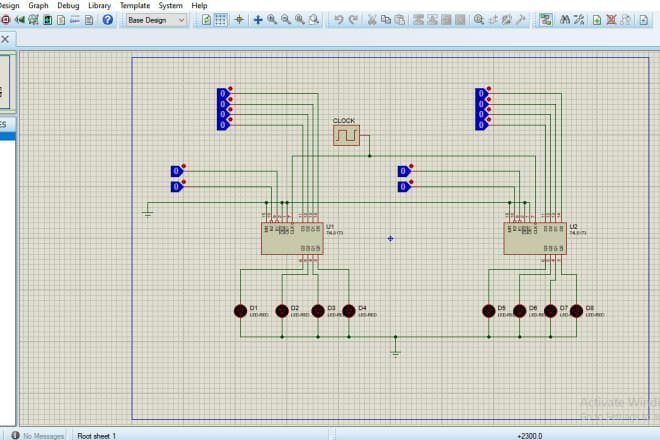Toggle the topmost logic state above U2
The image size is (660, 440).
tap(482, 93)
